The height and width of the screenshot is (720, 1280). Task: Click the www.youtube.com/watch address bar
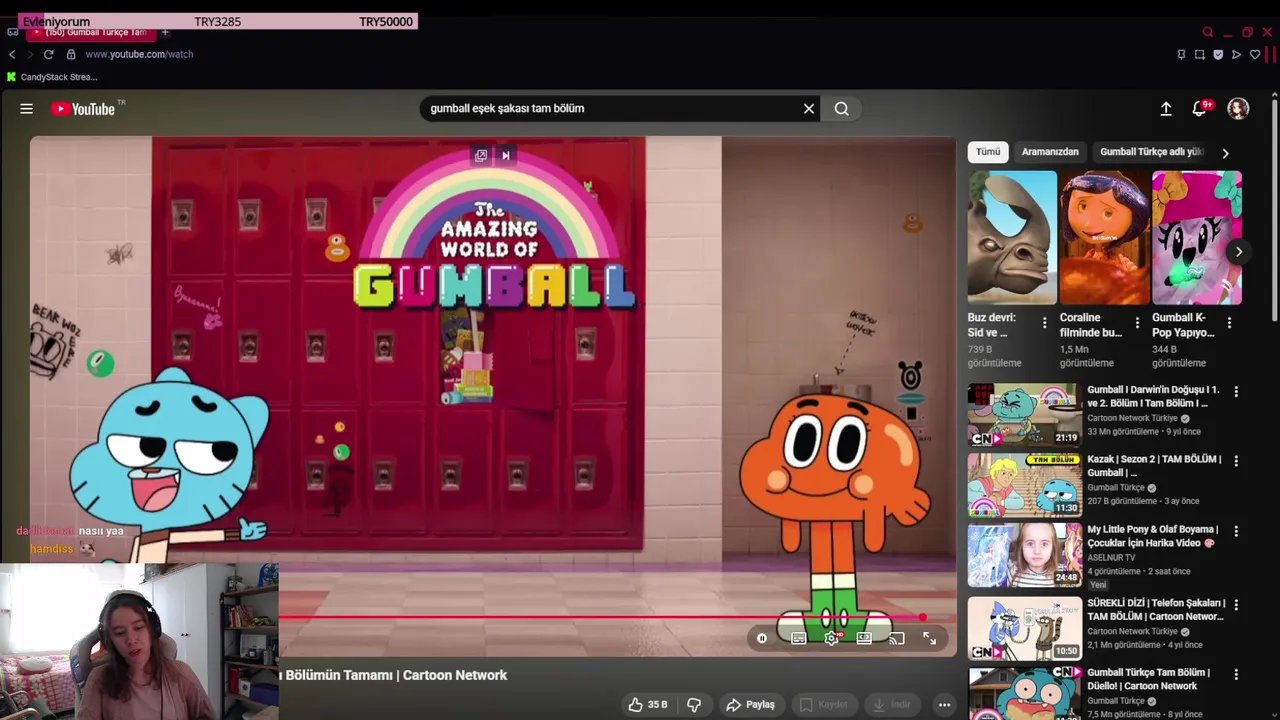tap(139, 54)
